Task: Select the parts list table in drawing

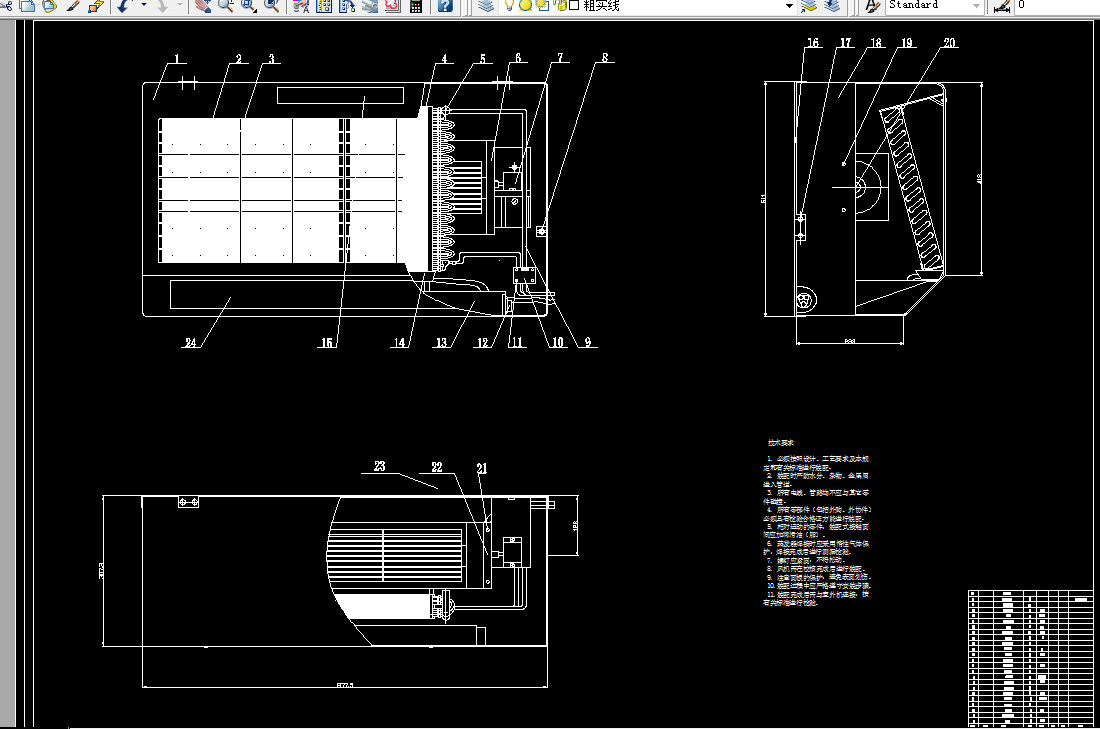Action: (1031, 658)
